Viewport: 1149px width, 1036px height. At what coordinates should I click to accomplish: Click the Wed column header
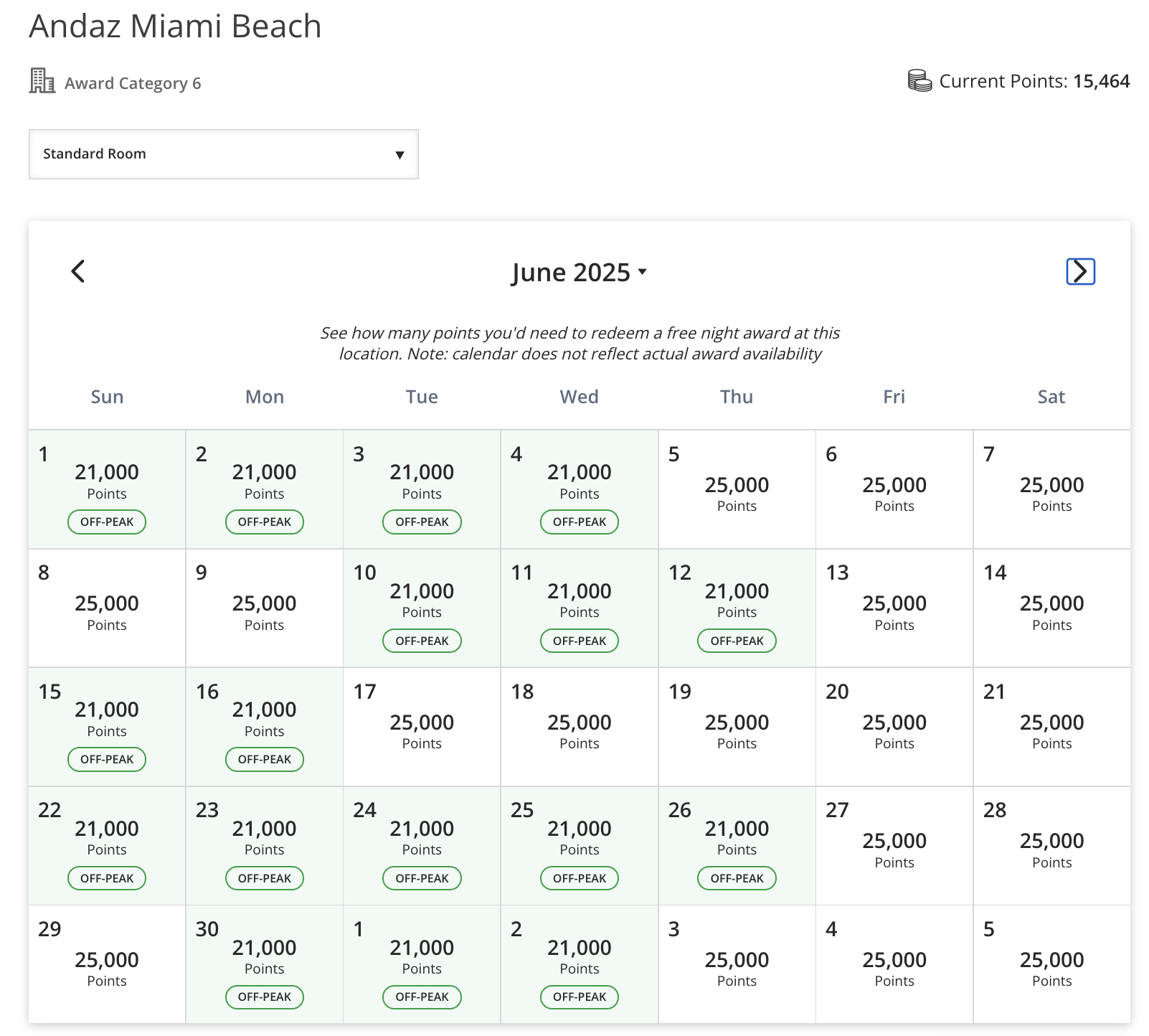[580, 397]
